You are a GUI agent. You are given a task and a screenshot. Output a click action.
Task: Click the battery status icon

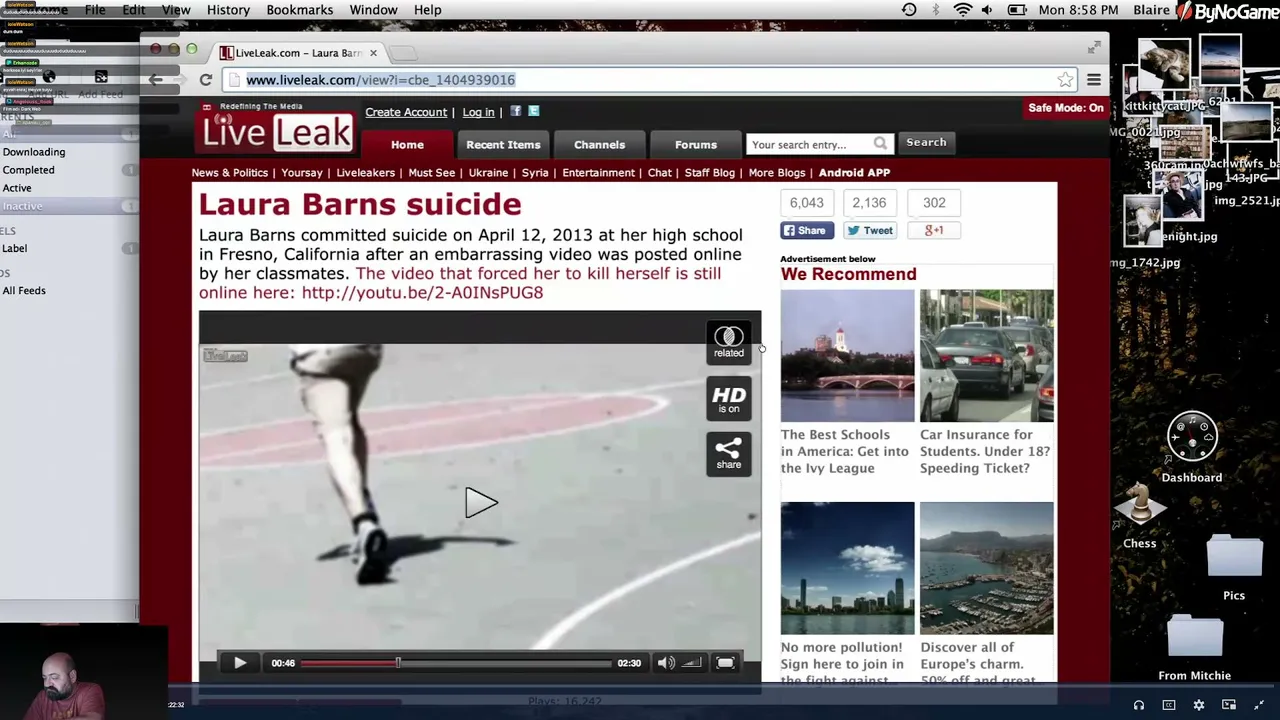point(1017,10)
